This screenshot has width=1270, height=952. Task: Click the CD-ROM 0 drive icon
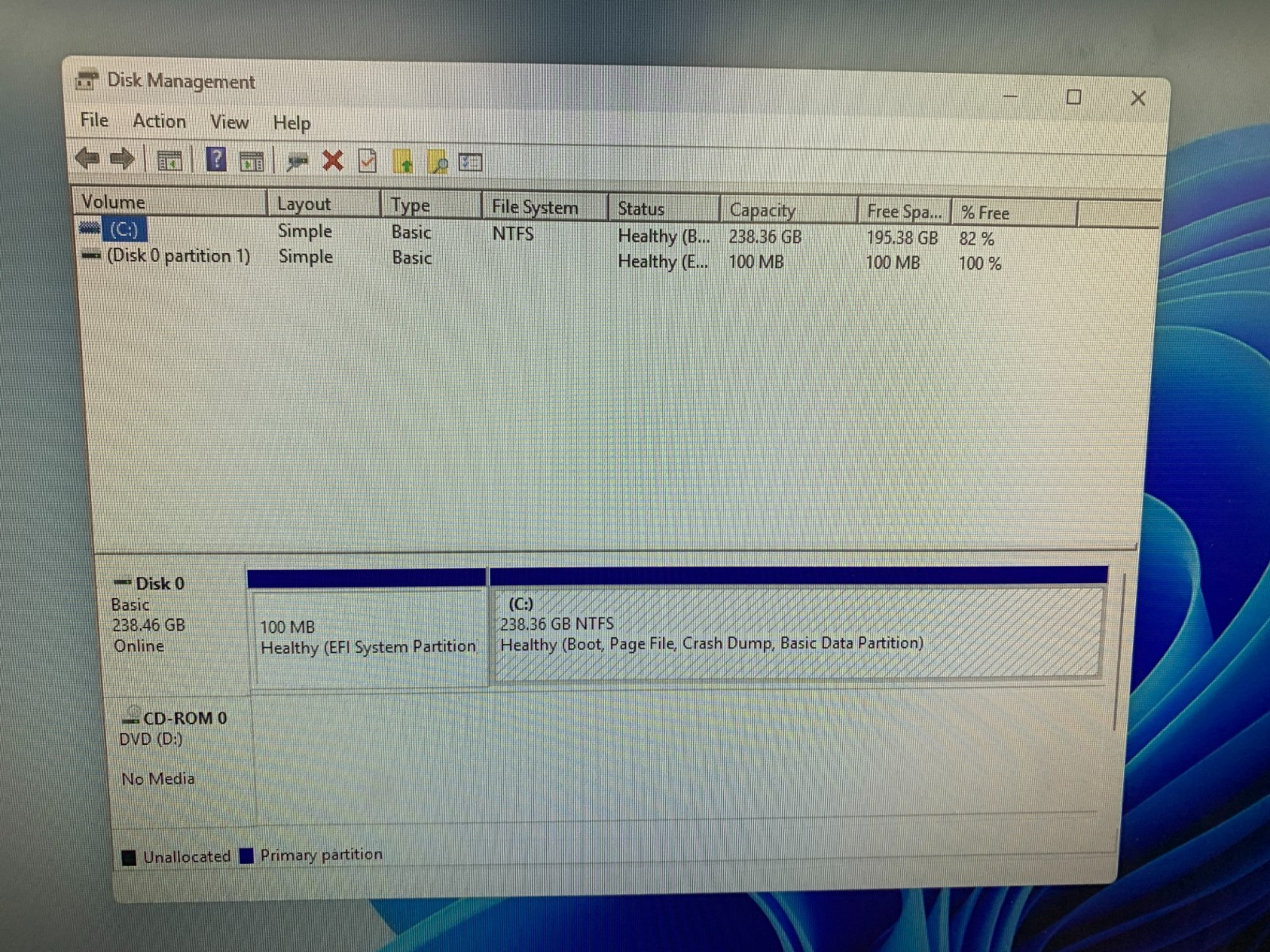pyautogui.click(x=131, y=716)
